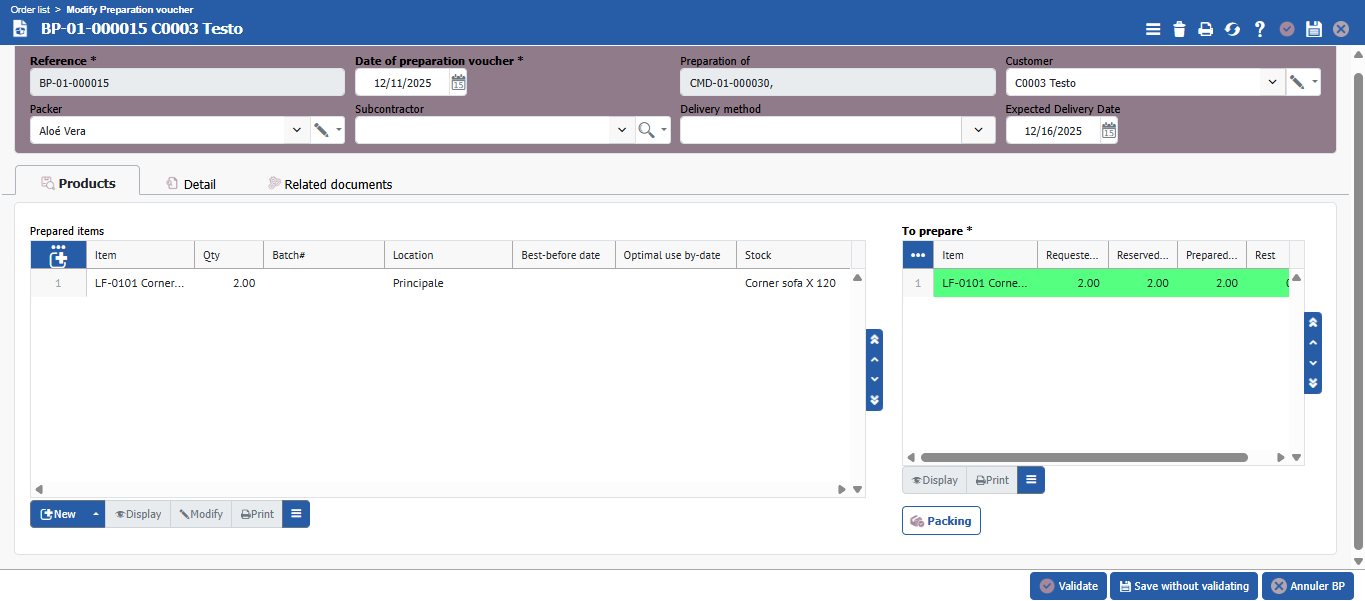This screenshot has width=1365, height=601.
Task: Click the Subcontractor search magnifier icon
Action: (647, 130)
